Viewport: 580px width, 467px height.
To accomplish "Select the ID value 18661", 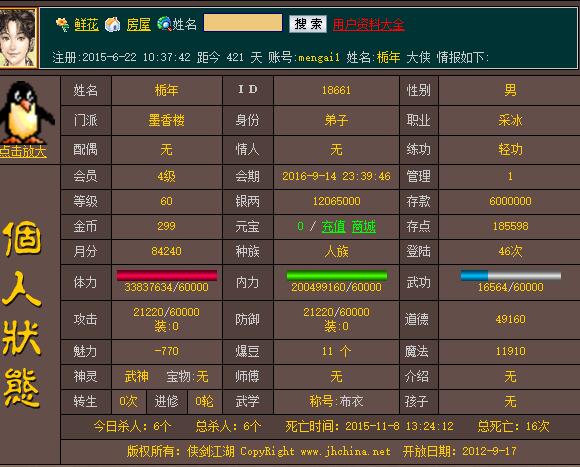I will pyautogui.click(x=336, y=90).
